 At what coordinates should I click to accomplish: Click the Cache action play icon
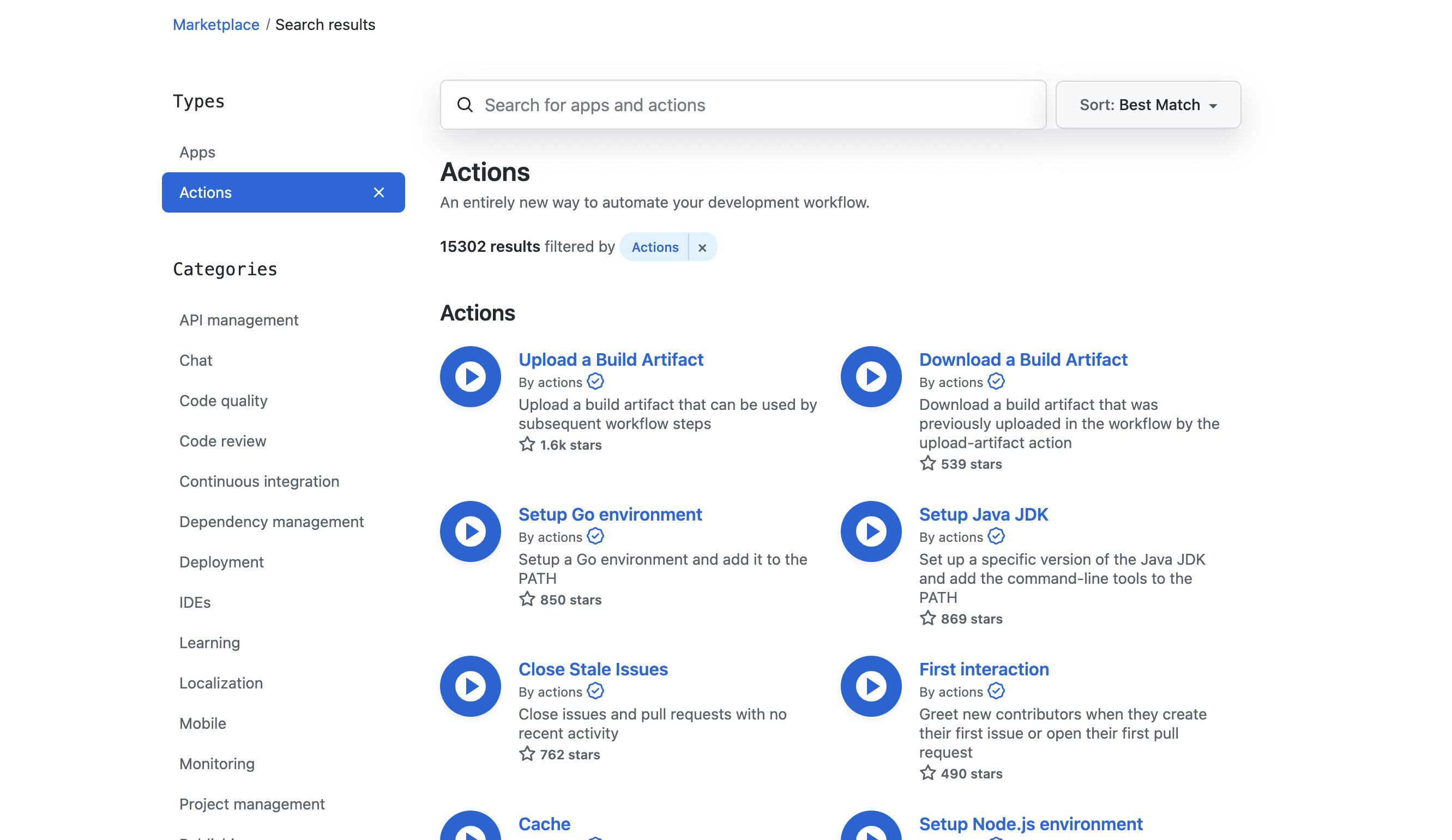tap(470, 826)
